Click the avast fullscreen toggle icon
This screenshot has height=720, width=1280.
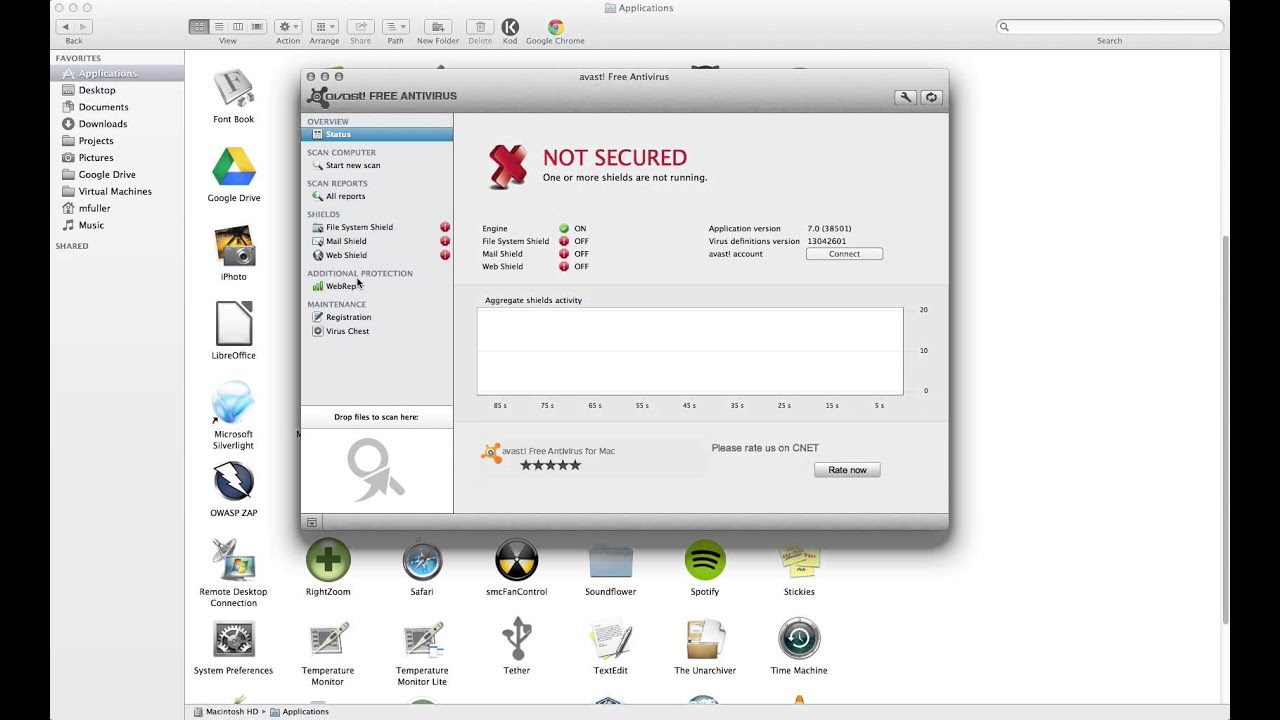pyautogui.click(x=931, y=97)
